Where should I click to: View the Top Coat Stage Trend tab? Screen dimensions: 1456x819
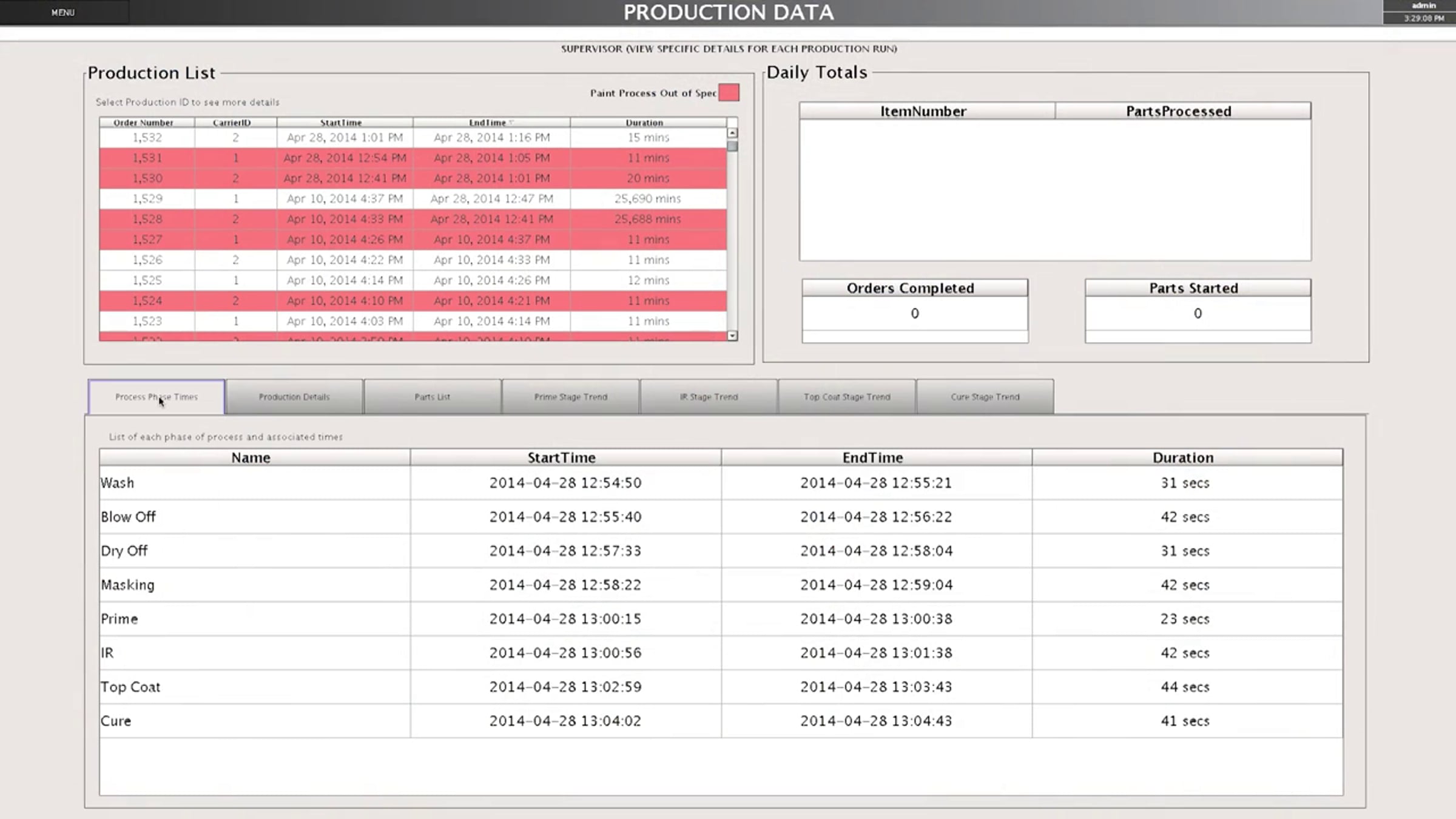(x=847, y=397)
